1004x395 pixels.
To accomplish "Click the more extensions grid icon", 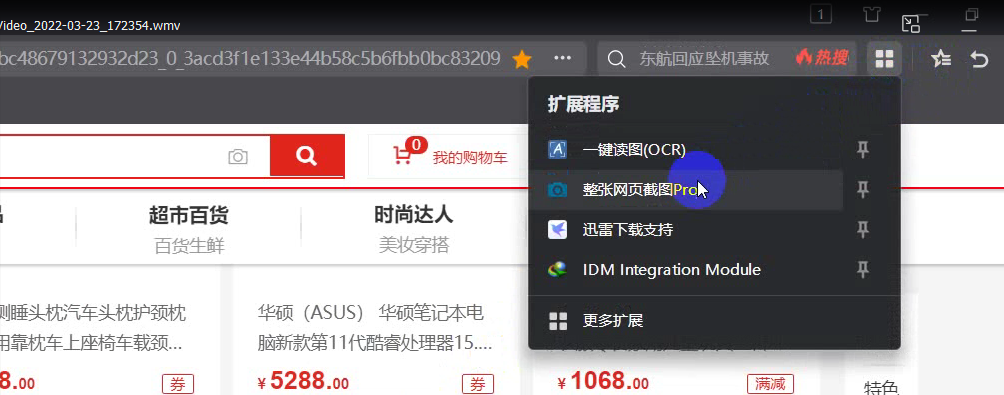I will [x=558, y=321].
